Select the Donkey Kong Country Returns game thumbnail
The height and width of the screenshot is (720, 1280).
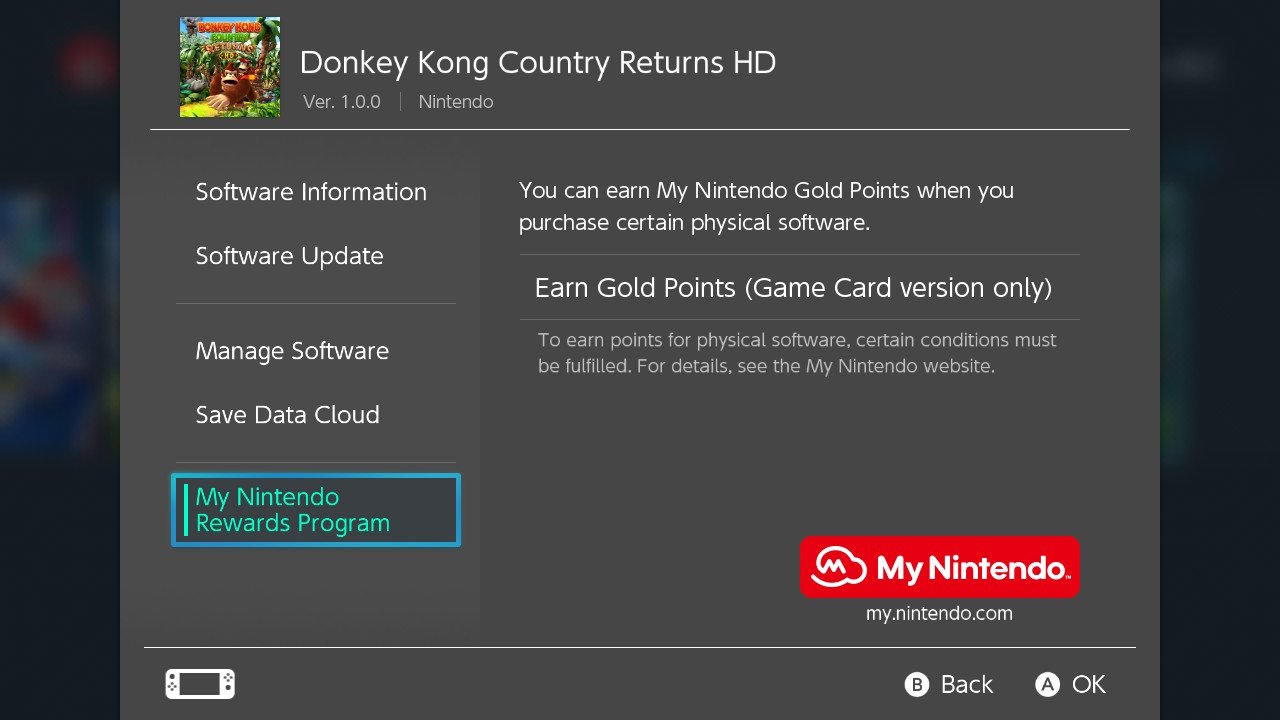coord(230,67)
